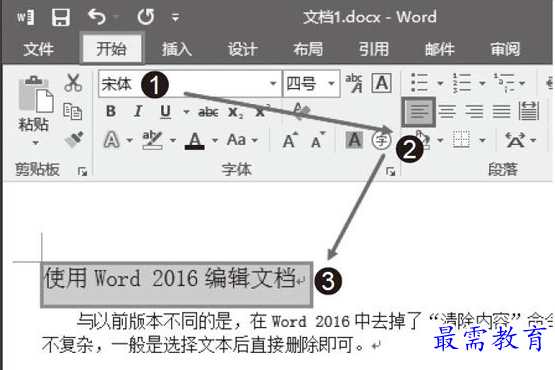Switch to the 布局 tab
Image resolution: width=555 pixels, height=370 pixels.
[x=308, y=49]
